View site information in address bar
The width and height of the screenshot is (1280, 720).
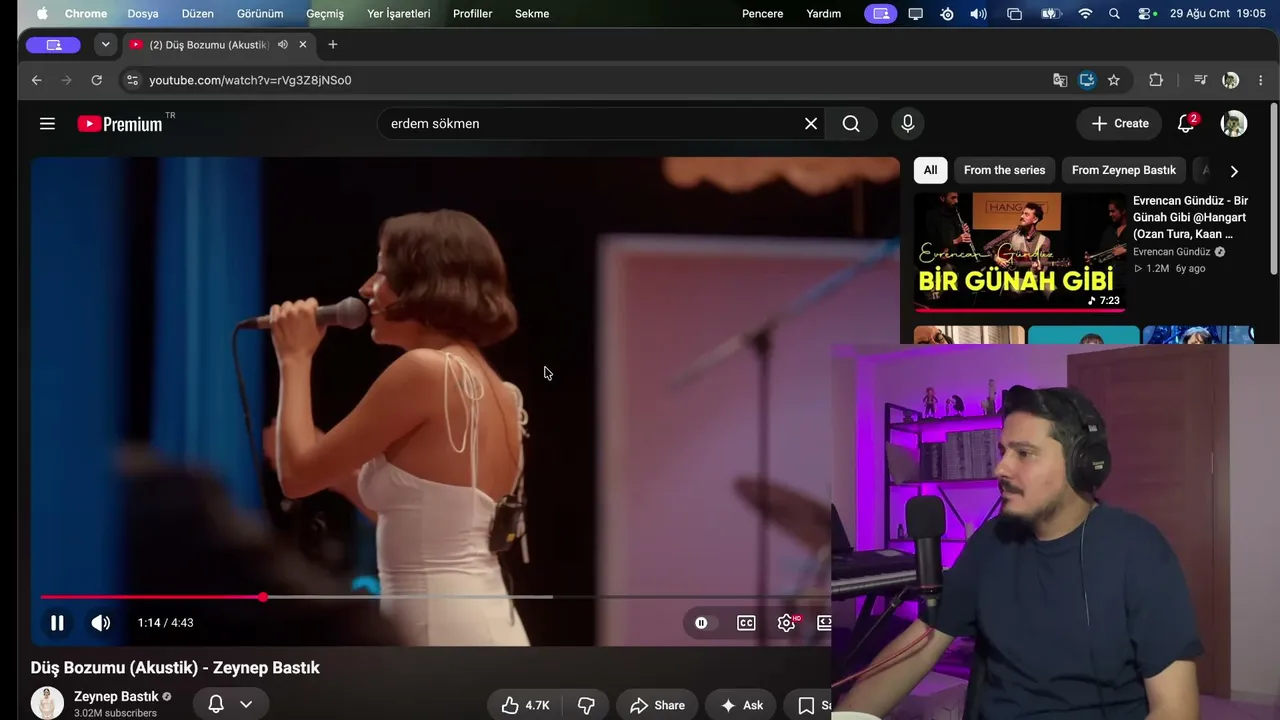point(132,80)
